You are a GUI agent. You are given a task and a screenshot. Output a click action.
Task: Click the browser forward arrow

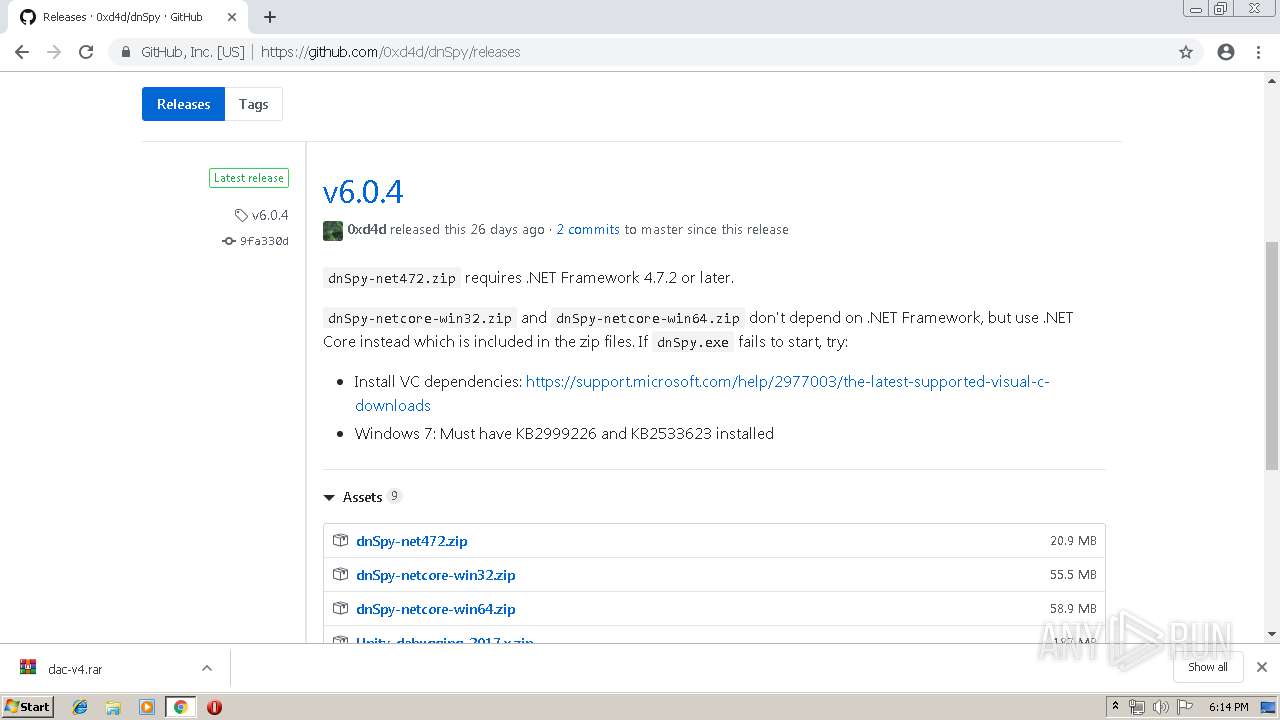tap(54, 52)
